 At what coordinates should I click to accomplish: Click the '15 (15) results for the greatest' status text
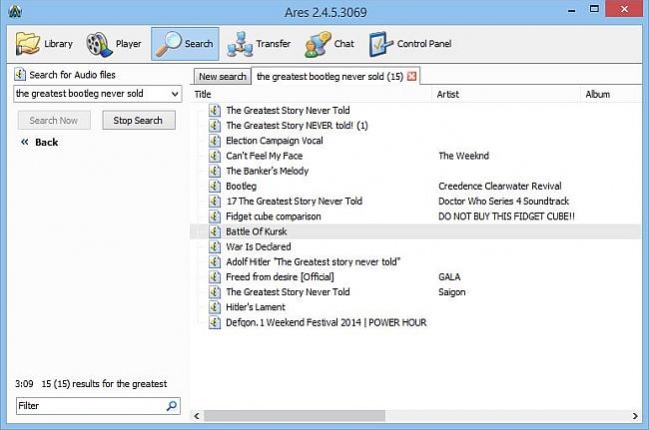pos(104,384)
